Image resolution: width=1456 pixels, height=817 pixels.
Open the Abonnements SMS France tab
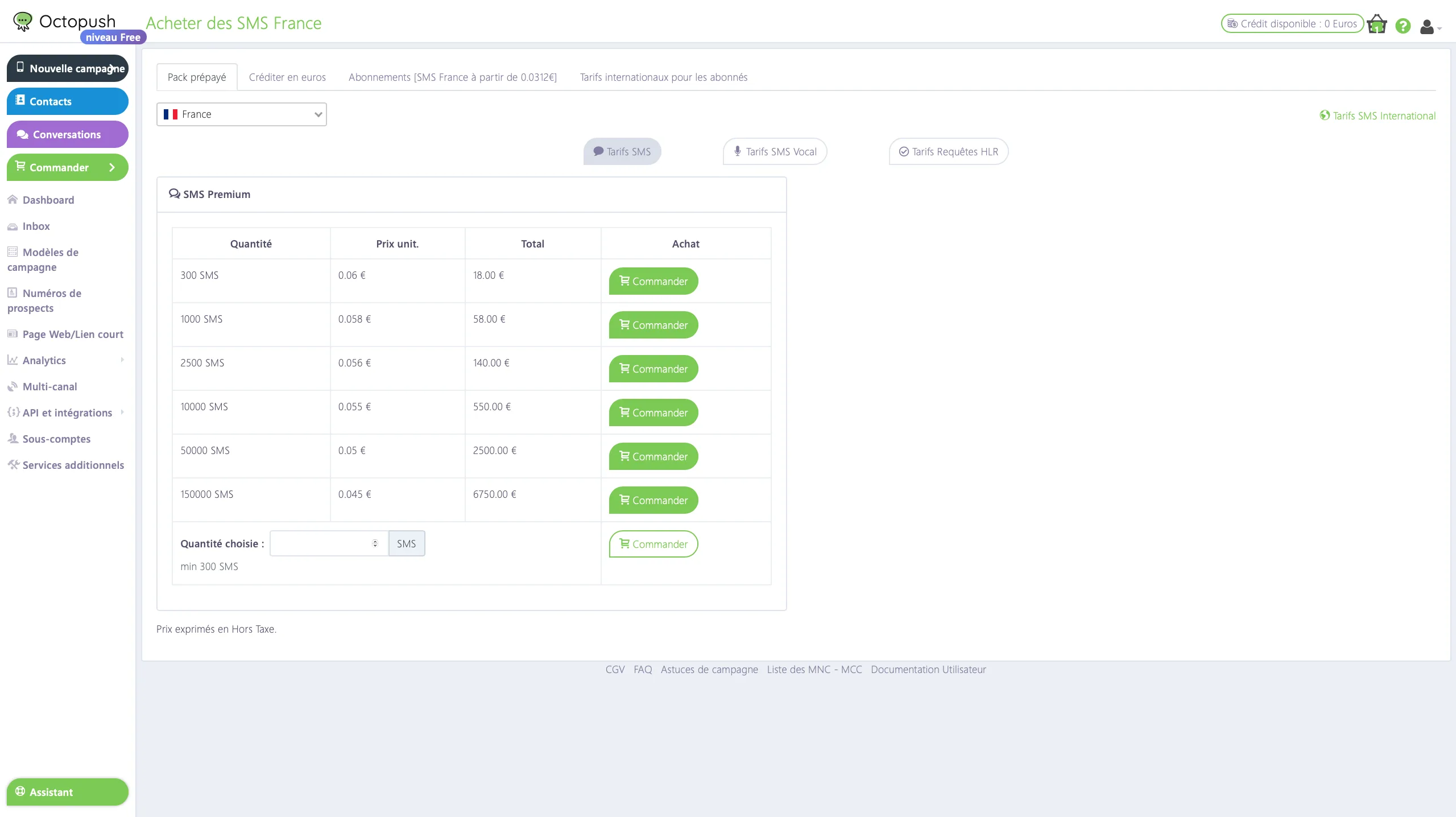pyautogui.click(x=453, y=77)
